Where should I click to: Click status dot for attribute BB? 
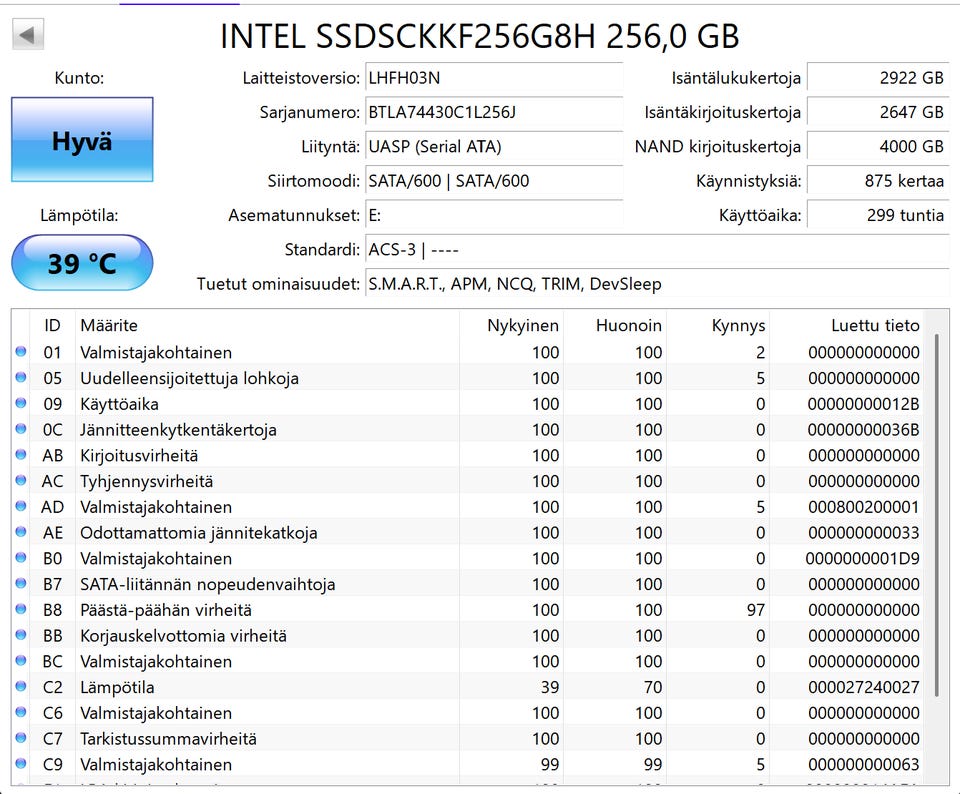[x=21, y=636]
